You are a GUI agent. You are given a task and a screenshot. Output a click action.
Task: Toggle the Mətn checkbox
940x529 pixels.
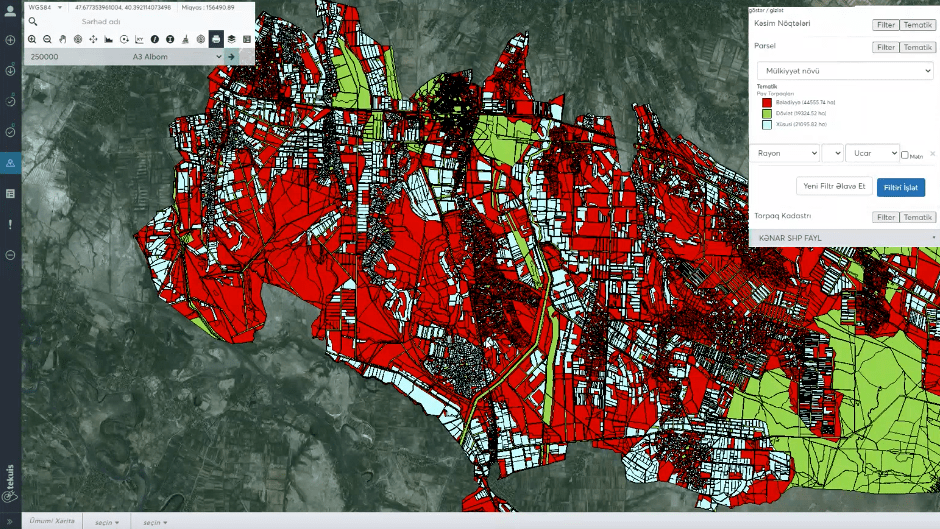[x=905, y=155]
